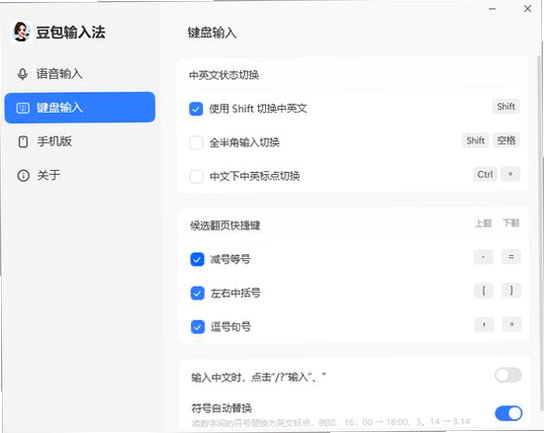Click the keyboard icon in the sidebar
Image resolution: width=544 pixels, height=433 pixels.
[x=23, y=108]
